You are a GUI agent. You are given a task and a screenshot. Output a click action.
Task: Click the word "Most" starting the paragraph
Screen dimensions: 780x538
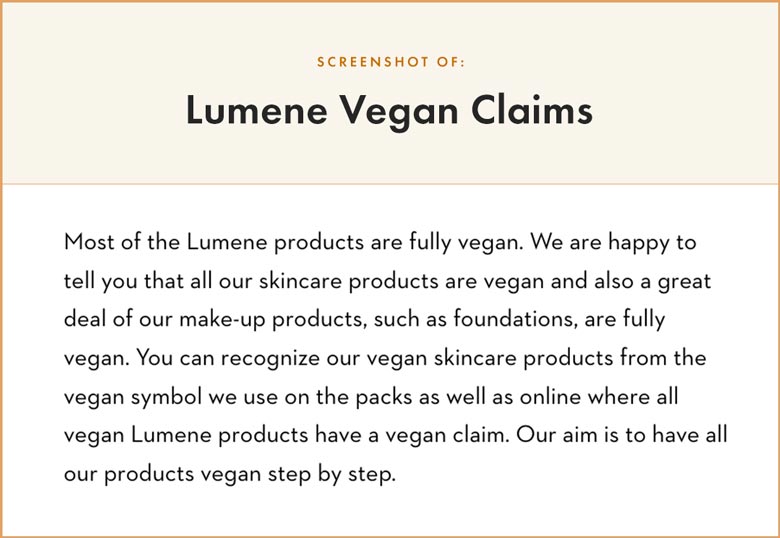(x=88, y=242)
